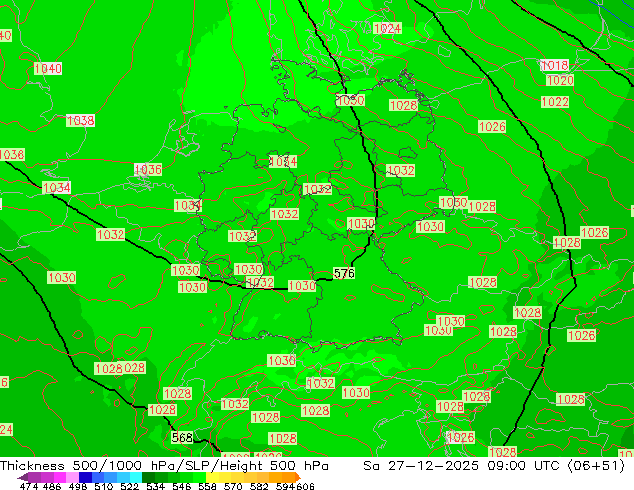
Task: Pick the yellow swatch above 558 in the legend
Action: pyautogui.click(x=213, y=477)
